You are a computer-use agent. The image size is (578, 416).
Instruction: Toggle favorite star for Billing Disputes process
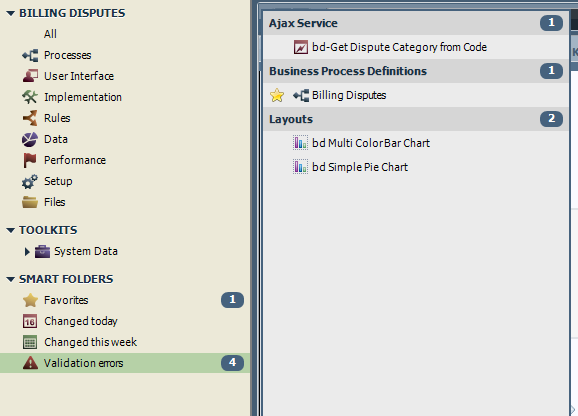coord(277,95)
